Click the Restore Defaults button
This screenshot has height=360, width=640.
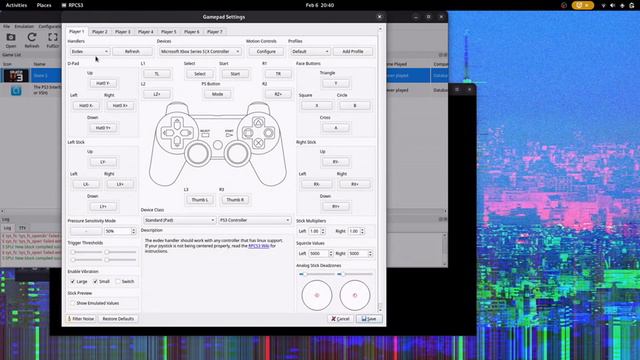point(118,319)
